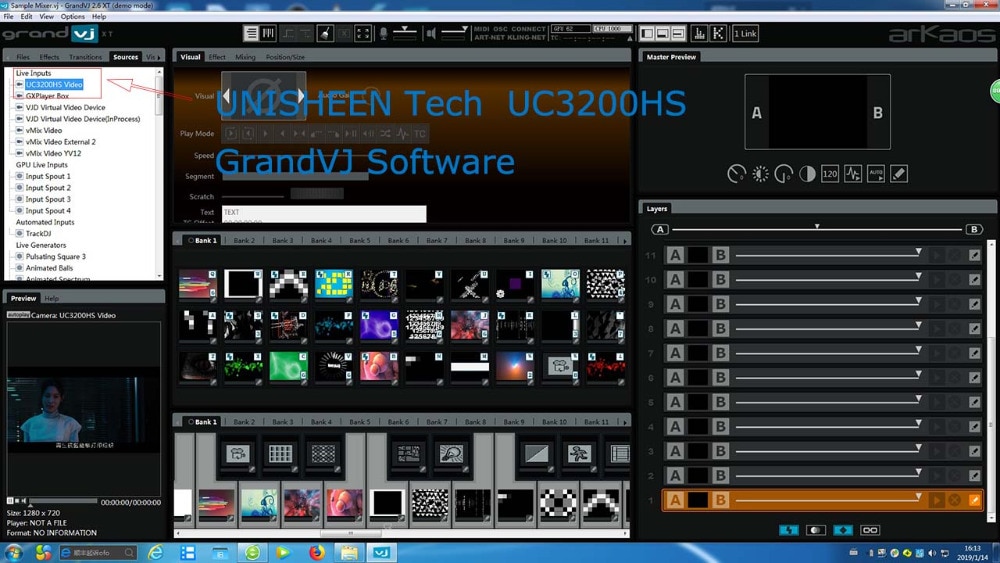Image resolution: width=1000 pixels, height=563 pixels.
Task: Enable the 1 Link toggle in toolbar
Action: 745,33
